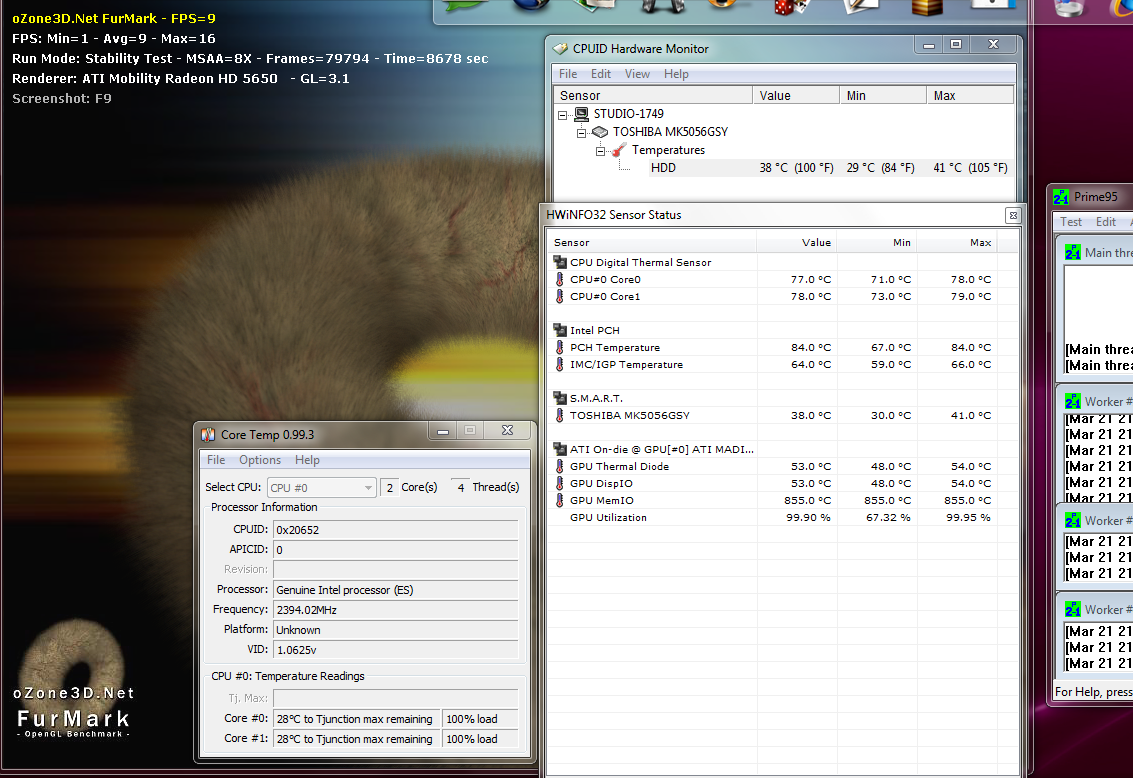Click the Sensor column header in Hardware Monitor
The width and height of the screenshot is (1133, 778).
coord(653,95)
